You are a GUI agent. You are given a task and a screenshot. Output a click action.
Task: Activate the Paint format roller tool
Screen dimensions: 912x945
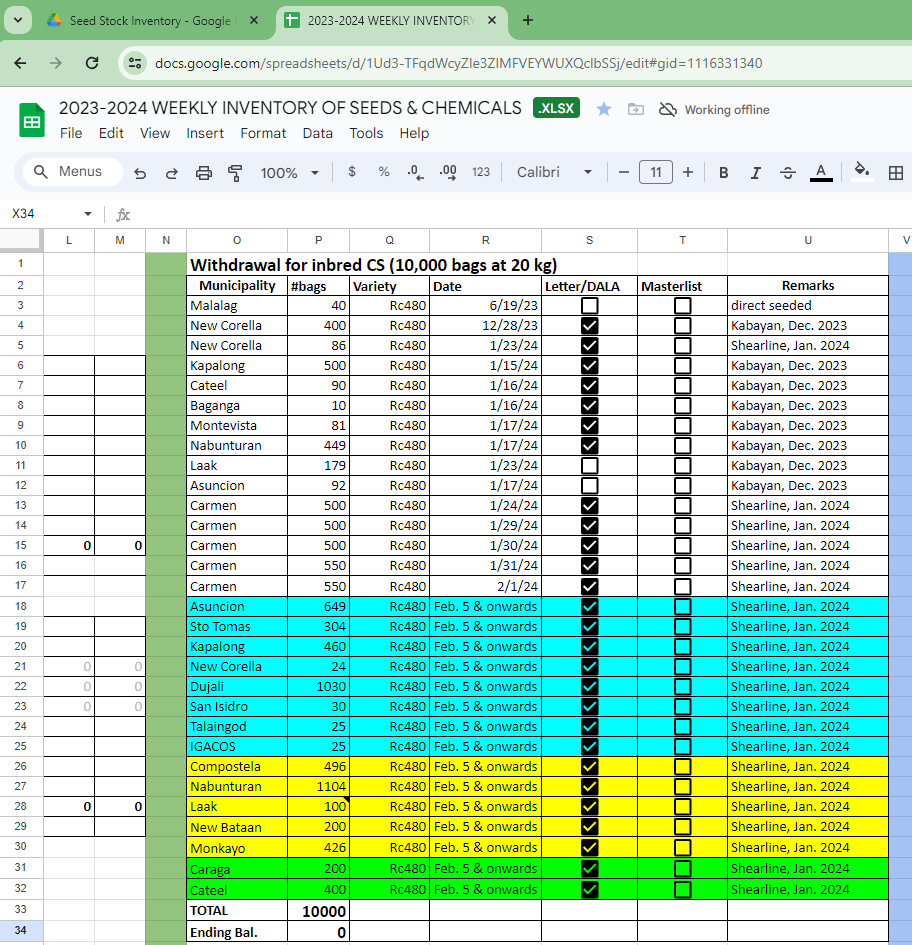click(x=236, y=173)
